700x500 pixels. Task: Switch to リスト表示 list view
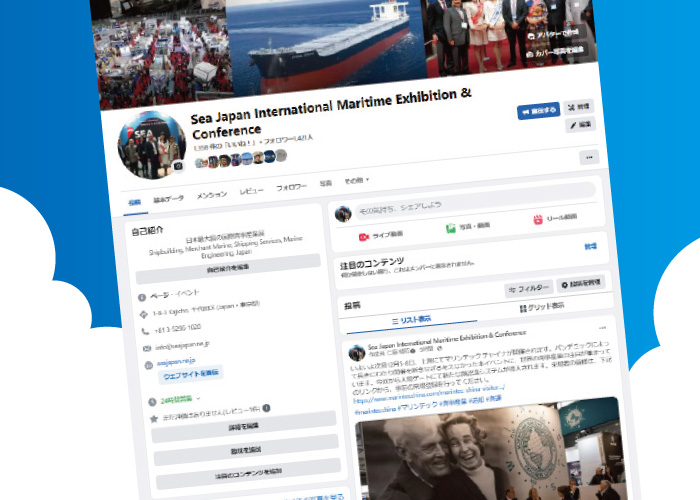[x=411, y=320]
